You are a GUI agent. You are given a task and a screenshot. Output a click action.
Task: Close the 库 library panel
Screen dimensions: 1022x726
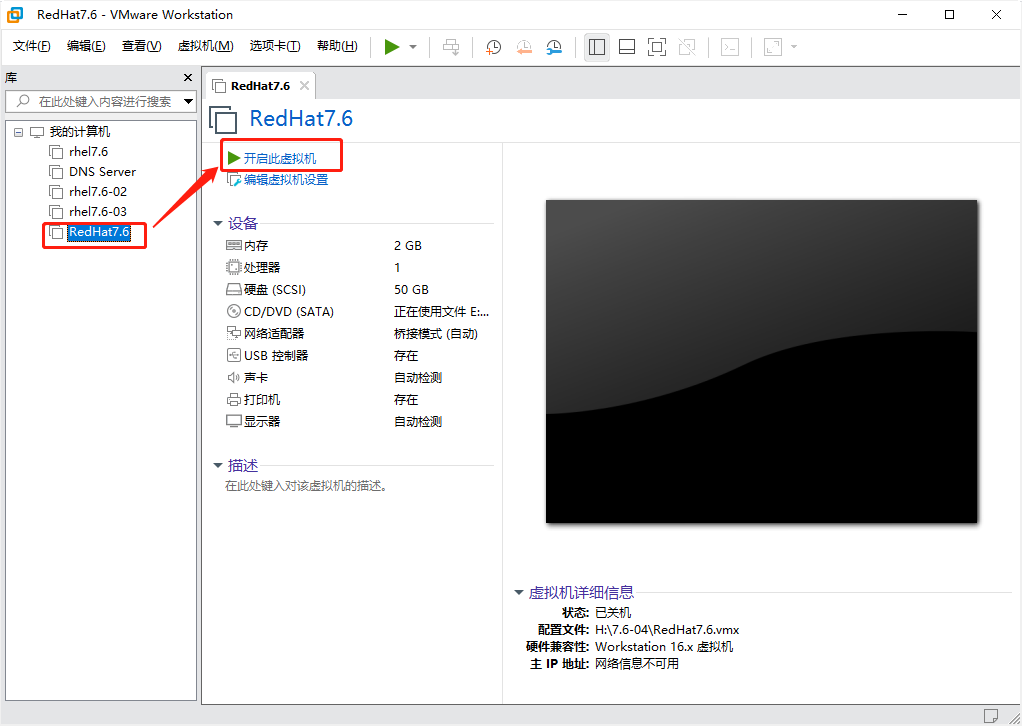tap(188, 78)
